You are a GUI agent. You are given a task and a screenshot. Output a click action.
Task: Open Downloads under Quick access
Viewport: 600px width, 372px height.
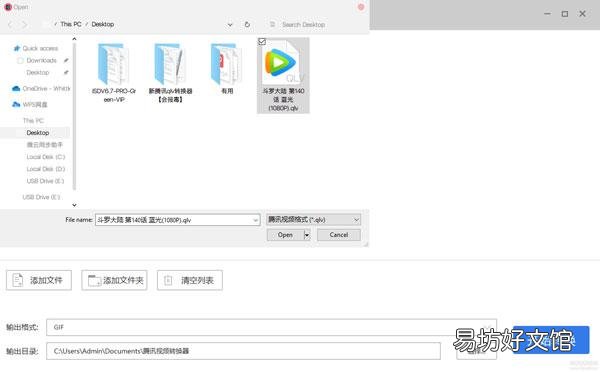(41, 60)
